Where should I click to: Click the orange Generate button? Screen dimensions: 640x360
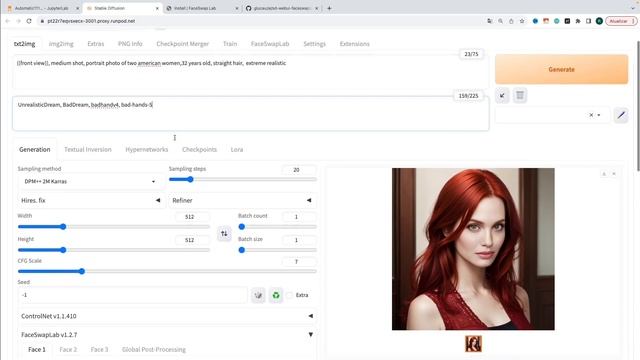coord(561,69)
